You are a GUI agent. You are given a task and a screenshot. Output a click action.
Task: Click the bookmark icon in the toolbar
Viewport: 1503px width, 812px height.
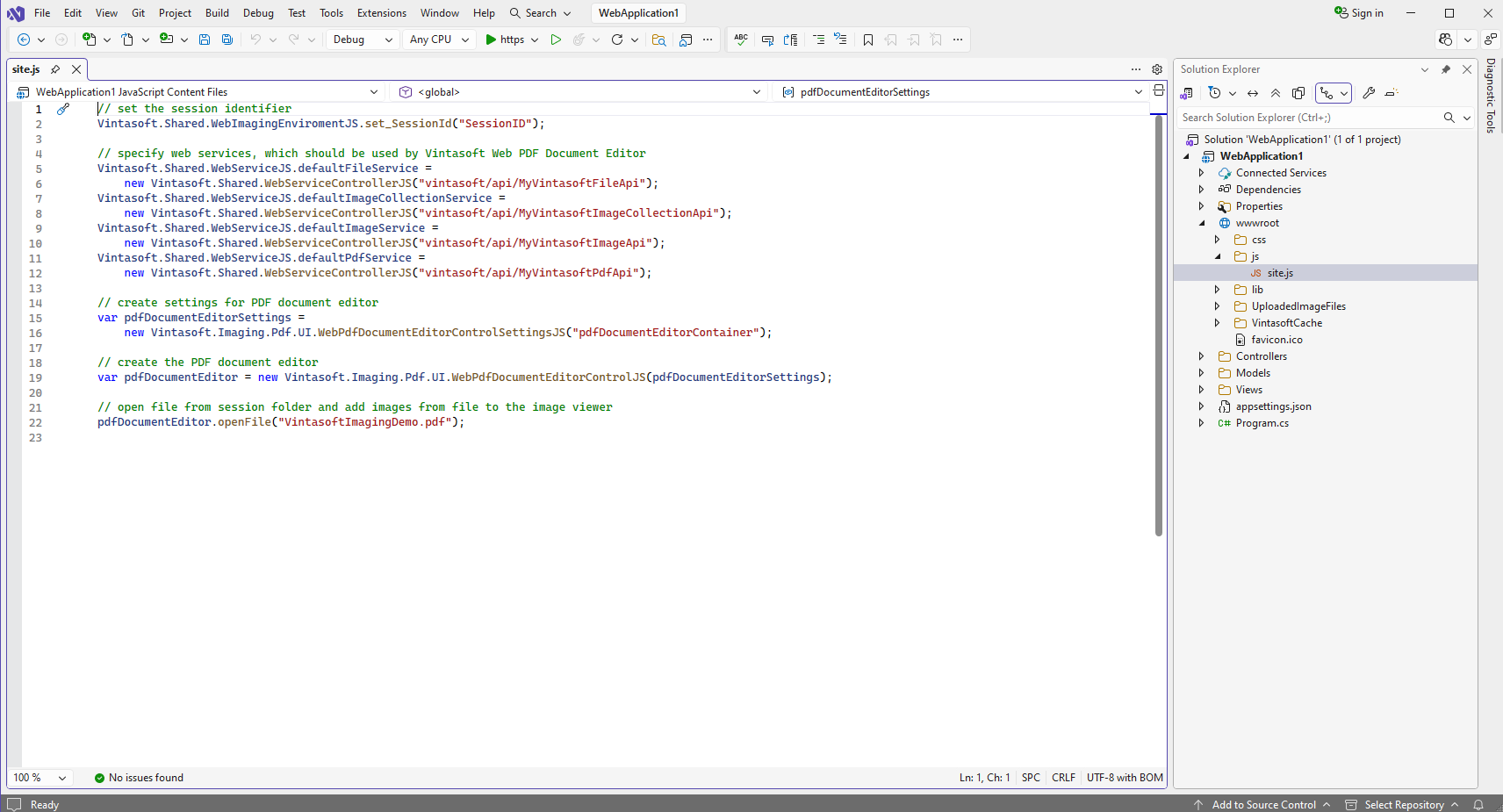(868, 40)
